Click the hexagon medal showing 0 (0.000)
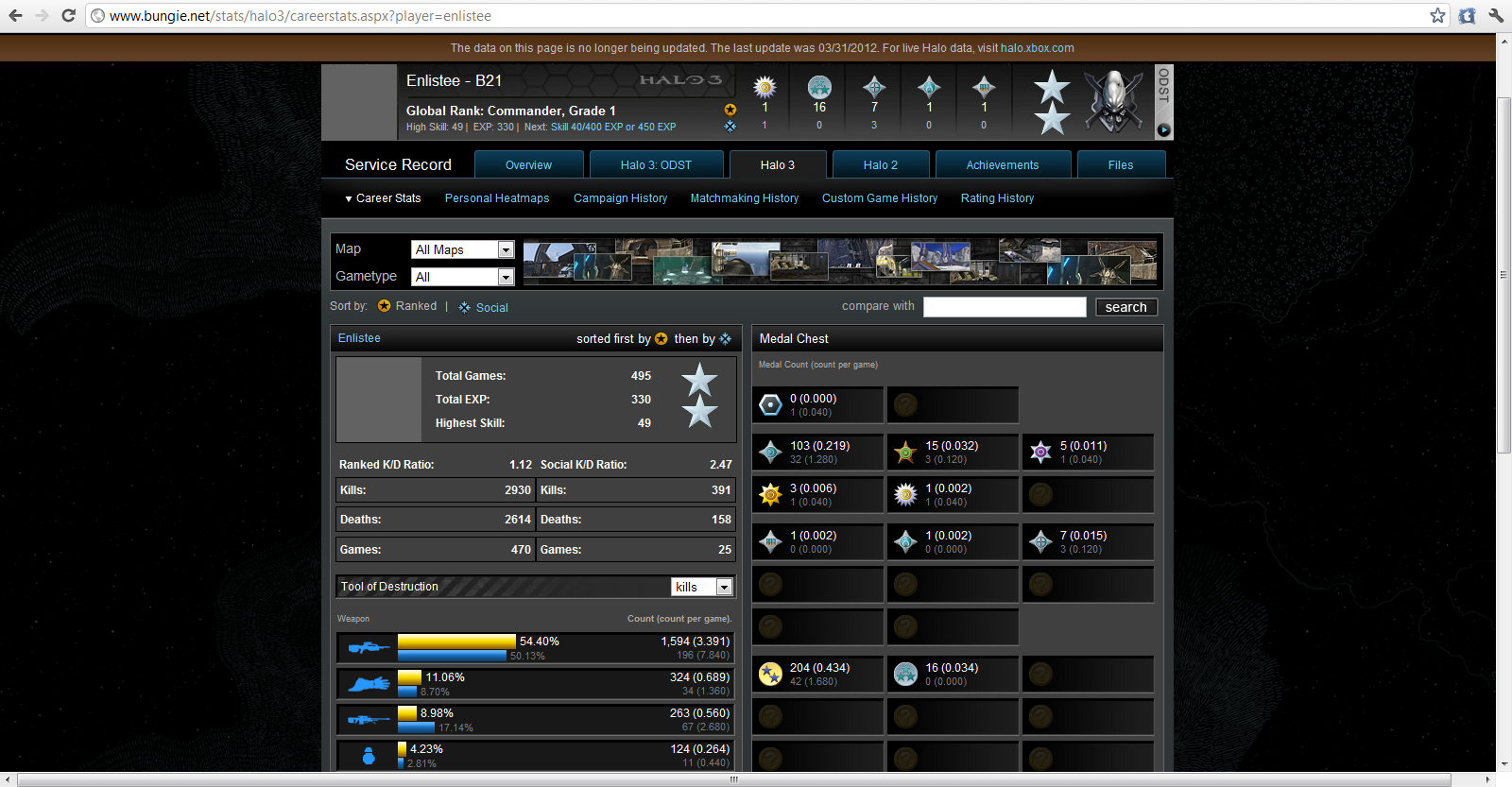 point(771,405)
